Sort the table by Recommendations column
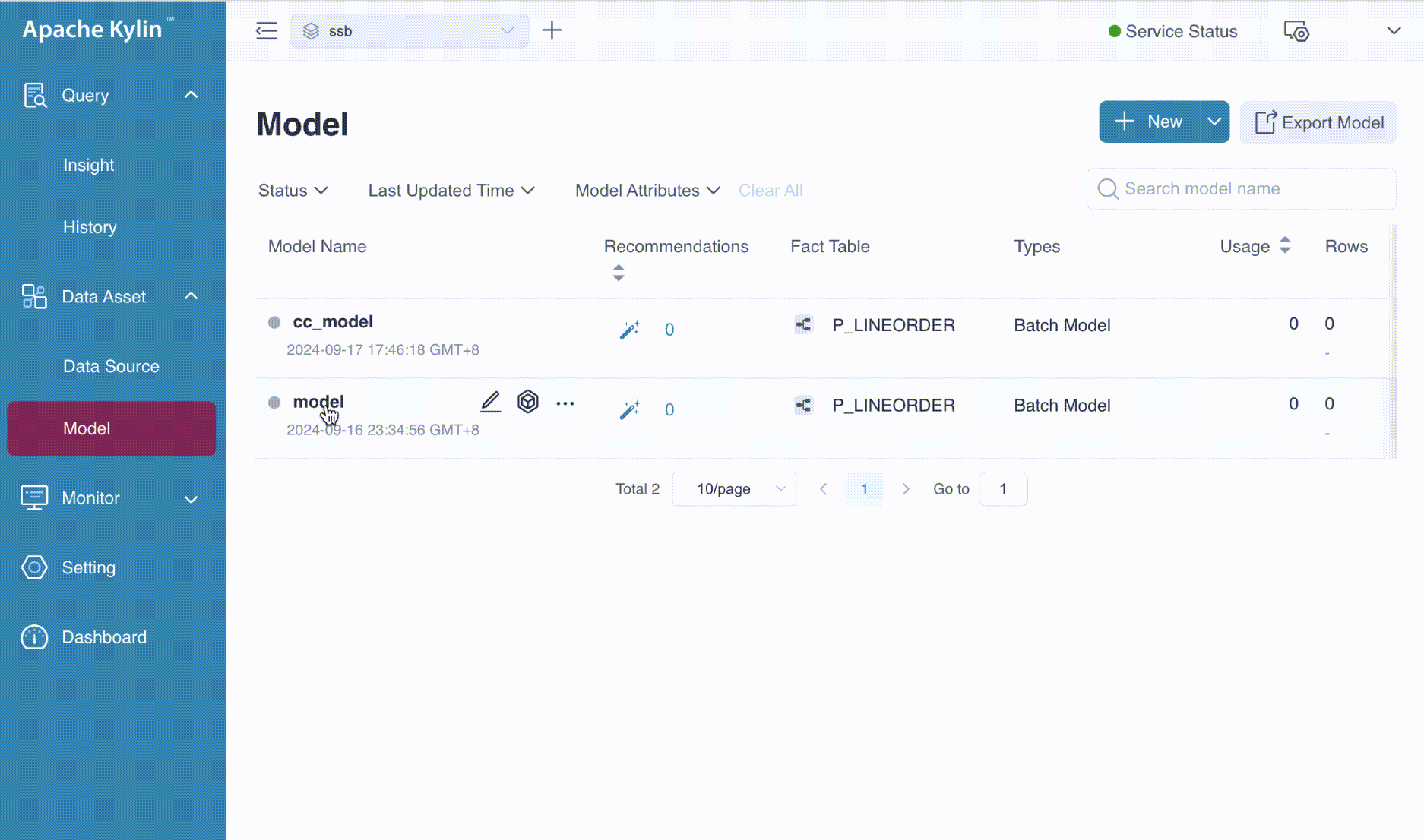Image resolution: width=1424 pixels, height=840 pixels. 619,273
